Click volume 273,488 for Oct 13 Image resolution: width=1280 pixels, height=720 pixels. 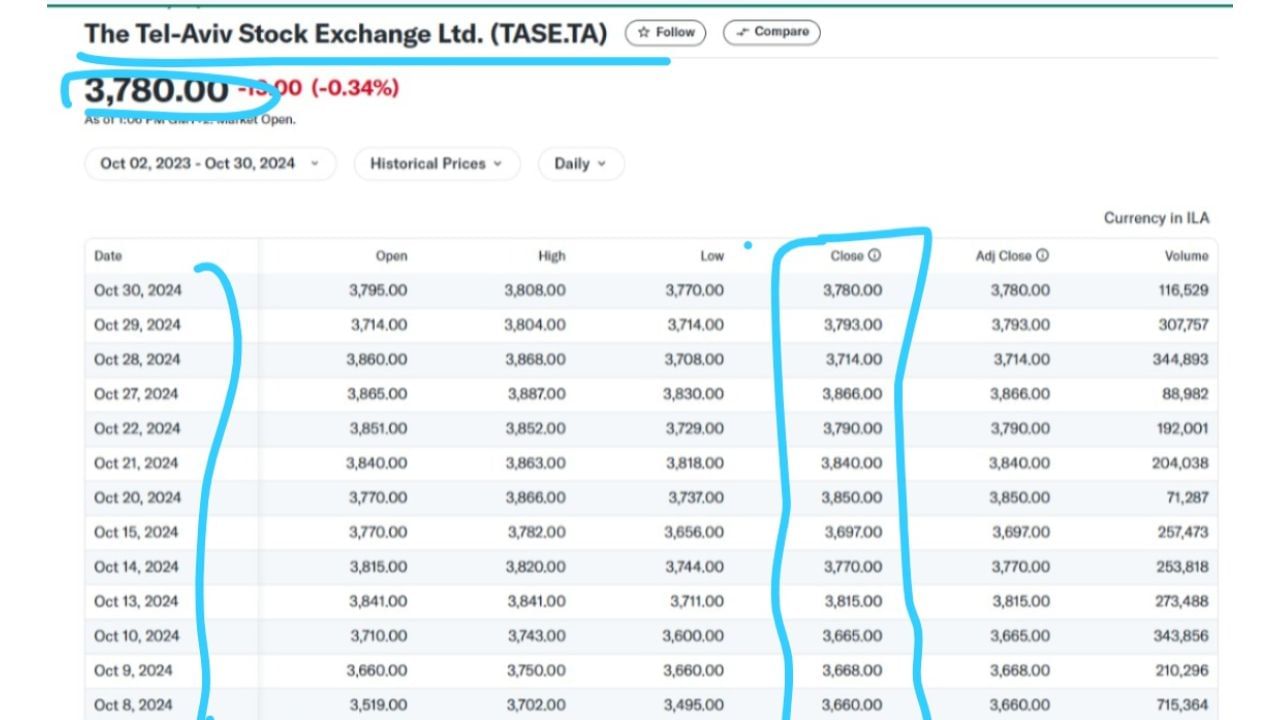pos(1182,601)
